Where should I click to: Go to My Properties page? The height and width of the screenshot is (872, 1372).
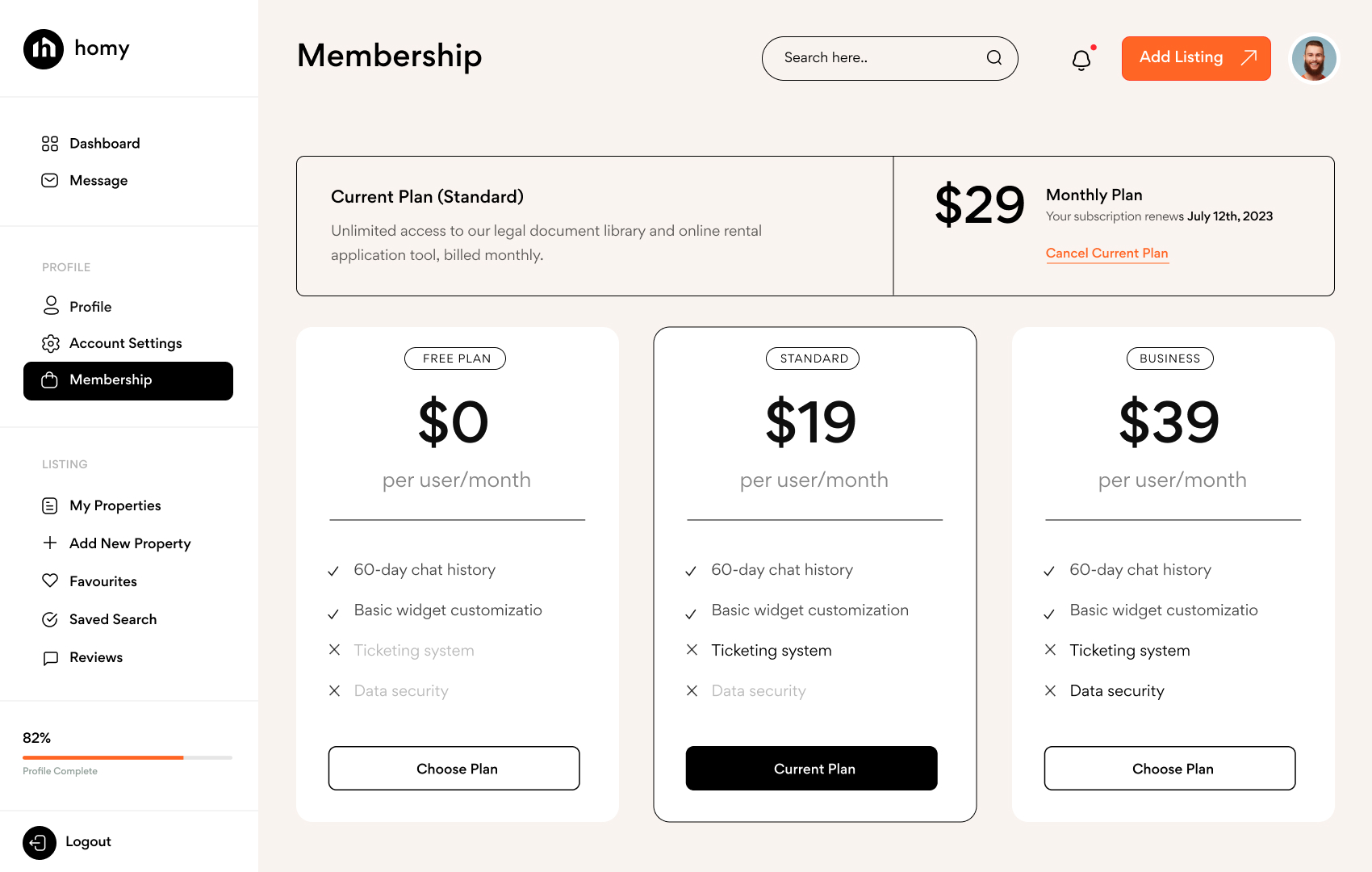115,506
